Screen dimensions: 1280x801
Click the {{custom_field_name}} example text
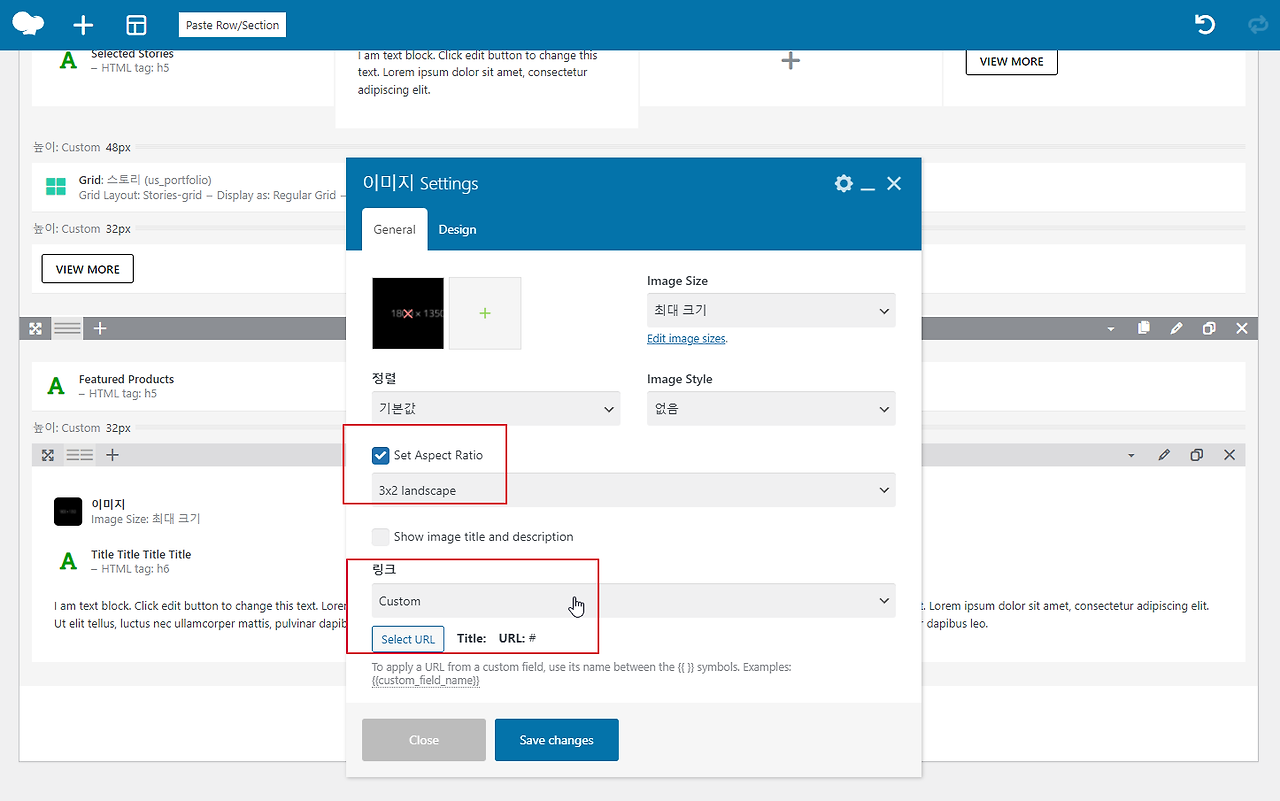point(425,680)
